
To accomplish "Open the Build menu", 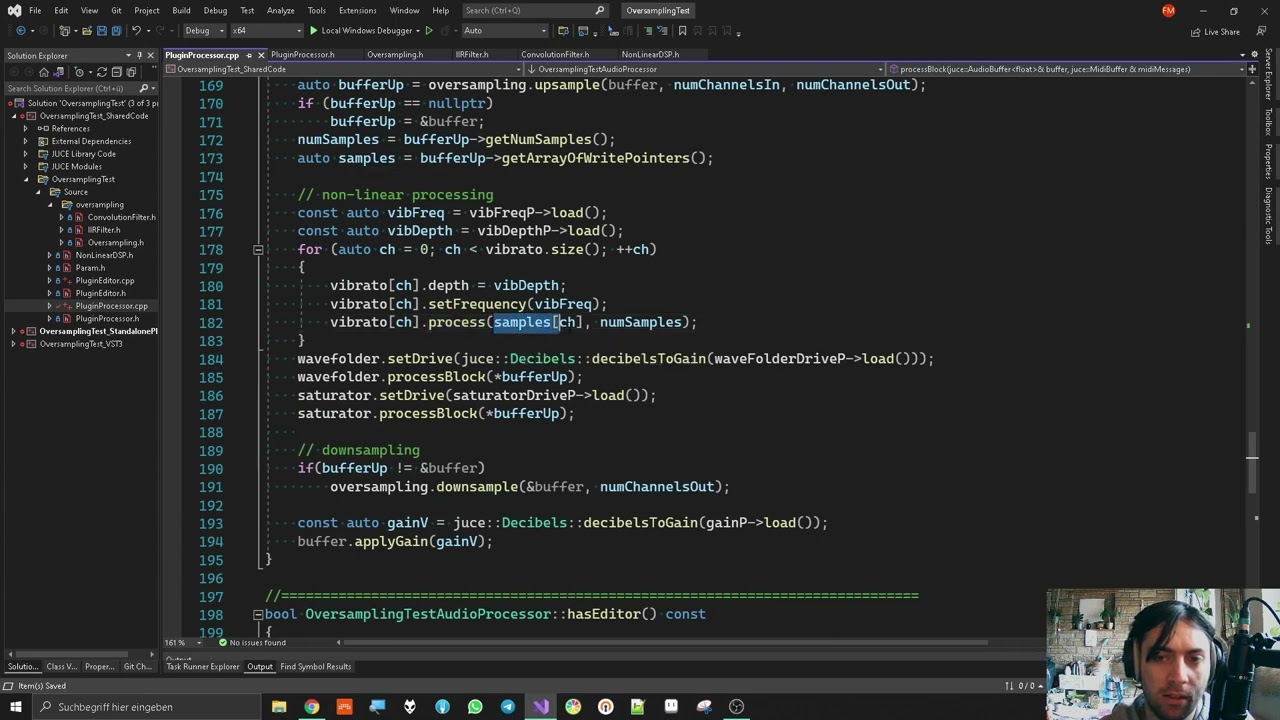I will (181, 10).
